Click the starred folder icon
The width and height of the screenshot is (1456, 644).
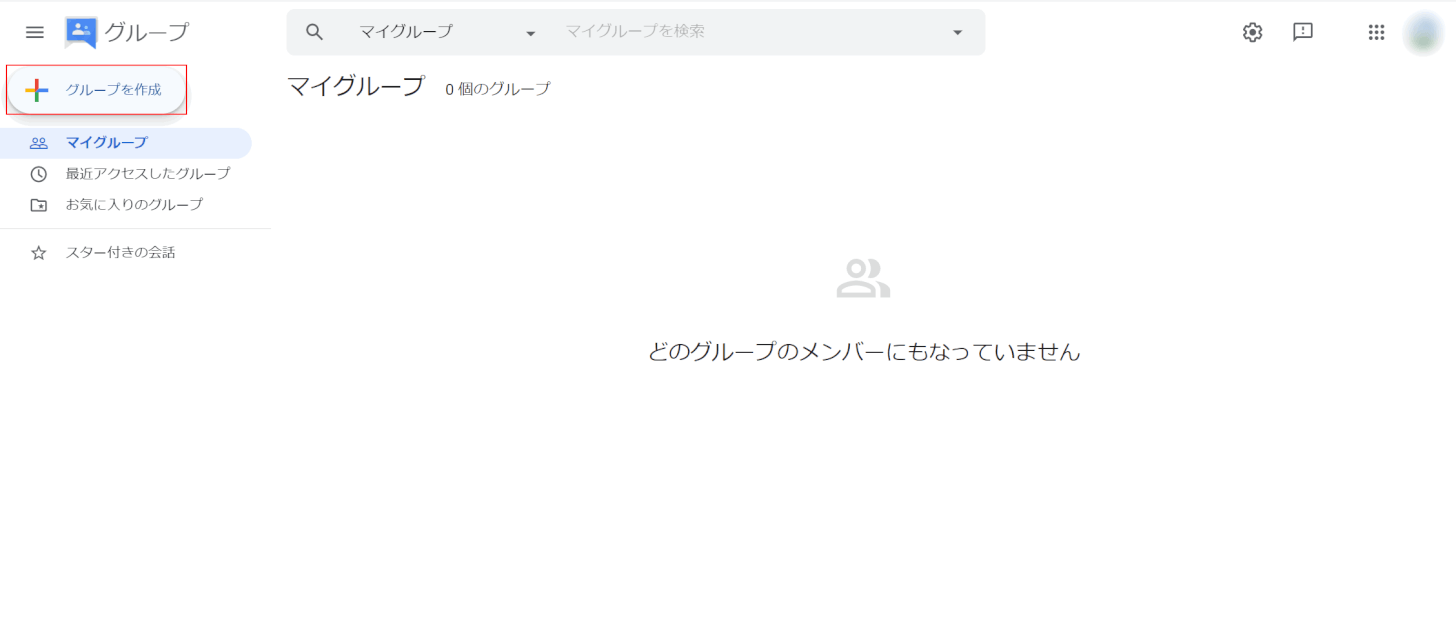(39, 205)
